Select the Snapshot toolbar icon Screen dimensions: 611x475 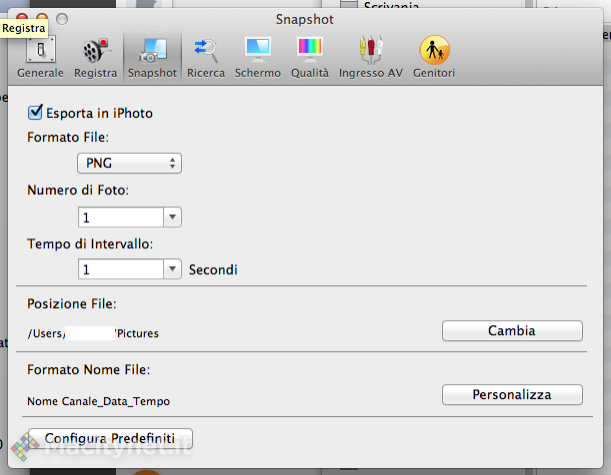[153, 56]
